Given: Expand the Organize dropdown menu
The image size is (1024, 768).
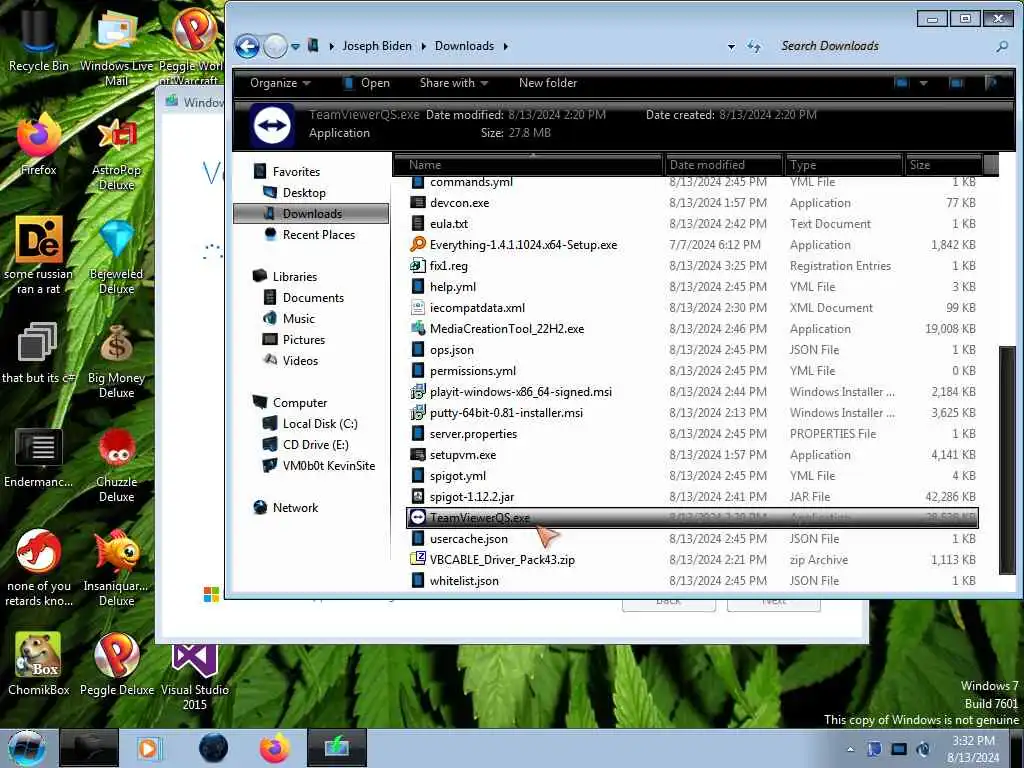Looking at the screenshot, I should coord(280,83).
